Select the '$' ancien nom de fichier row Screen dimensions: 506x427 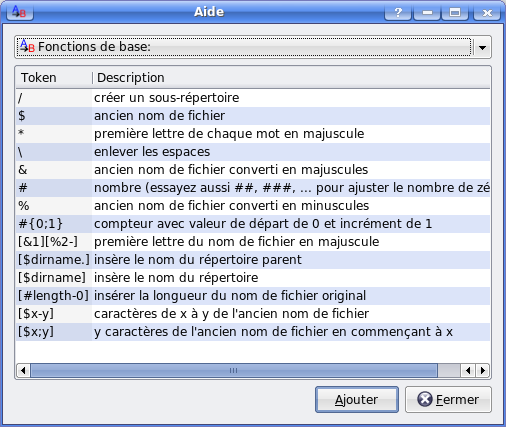(x=253, y=116)
